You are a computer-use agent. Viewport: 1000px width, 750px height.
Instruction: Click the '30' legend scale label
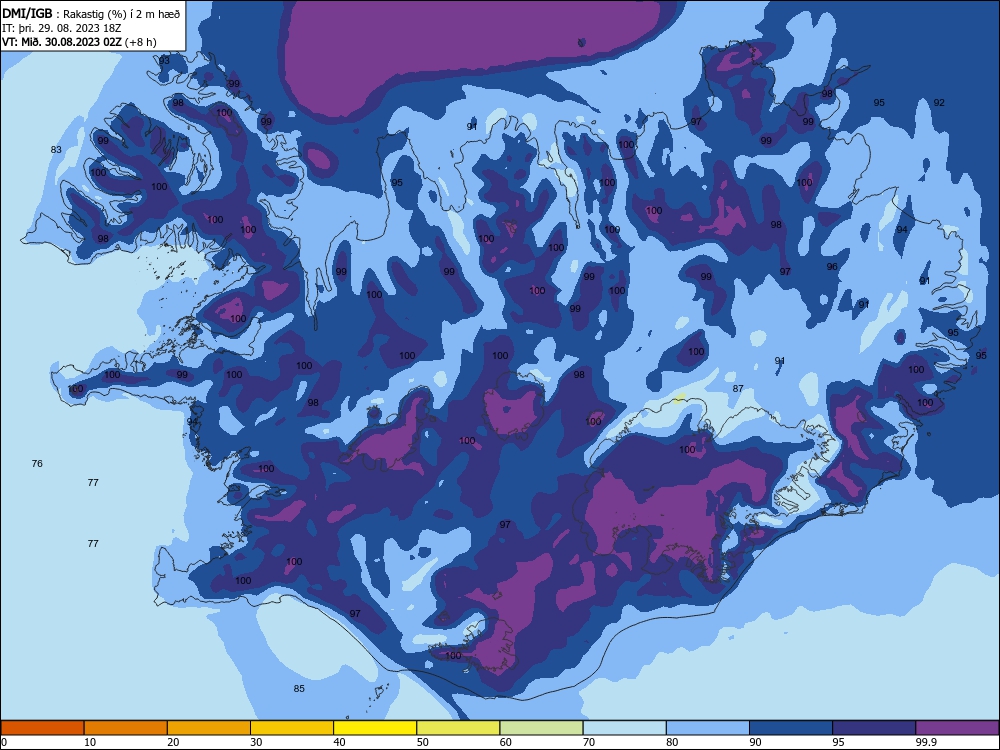pyautogui.click(x=256, y=742)
